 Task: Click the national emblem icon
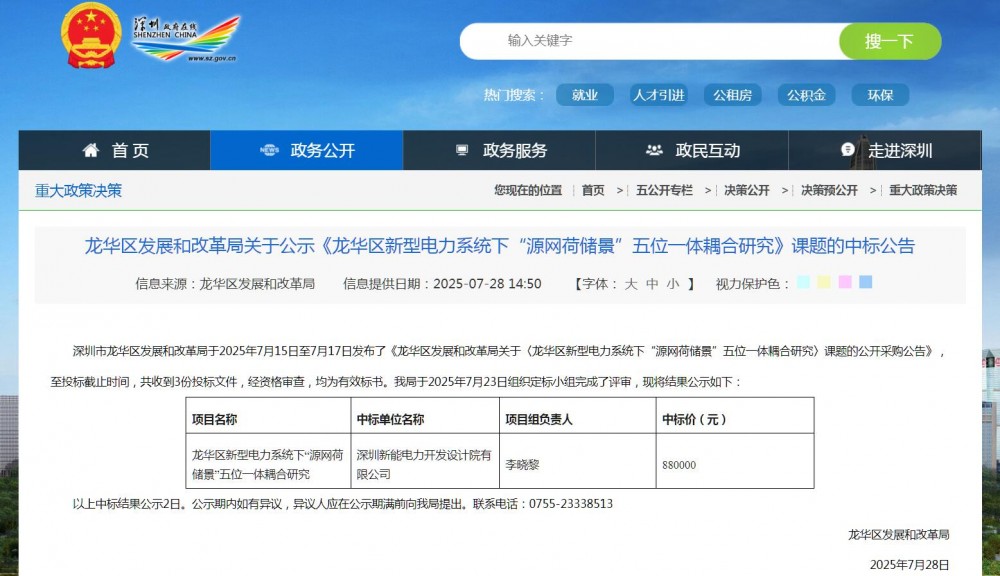pos(92,36)
